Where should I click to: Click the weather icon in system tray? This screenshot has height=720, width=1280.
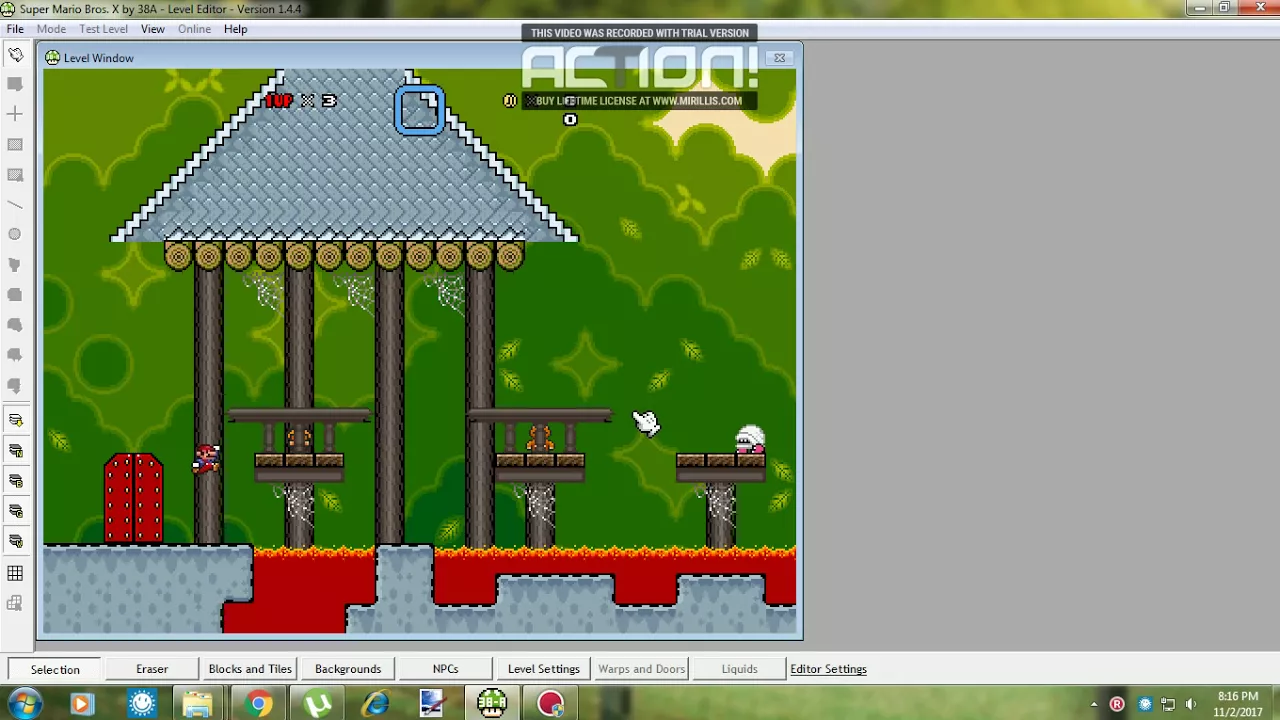point(1144,705)
